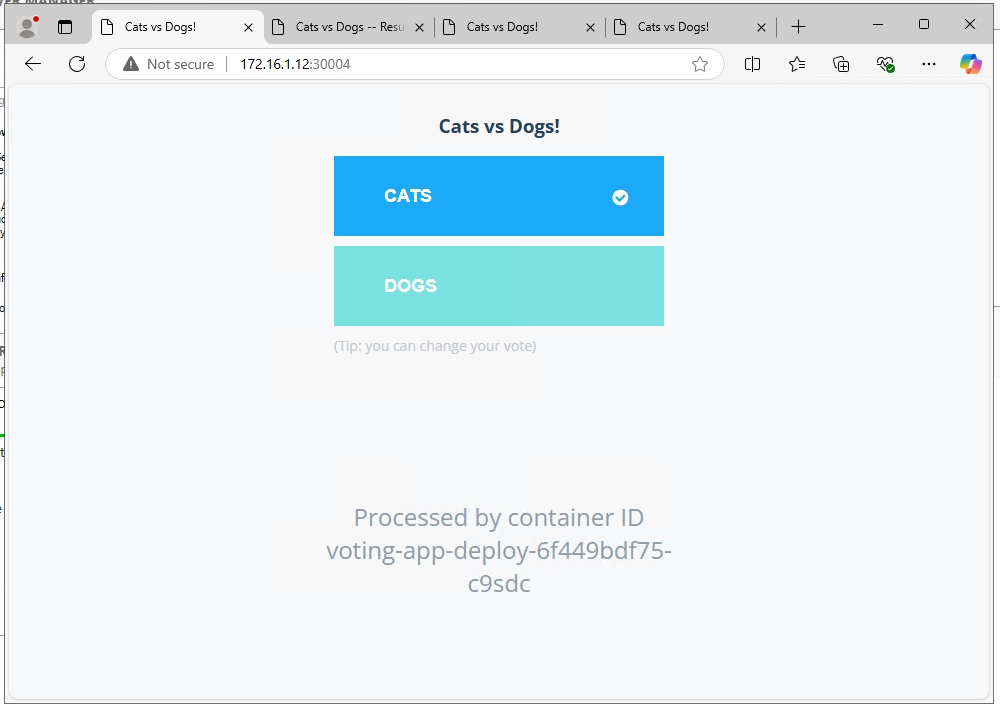Click the checkmark on CATS button
The image size is (1000, 709).
(x=620, y=197)
